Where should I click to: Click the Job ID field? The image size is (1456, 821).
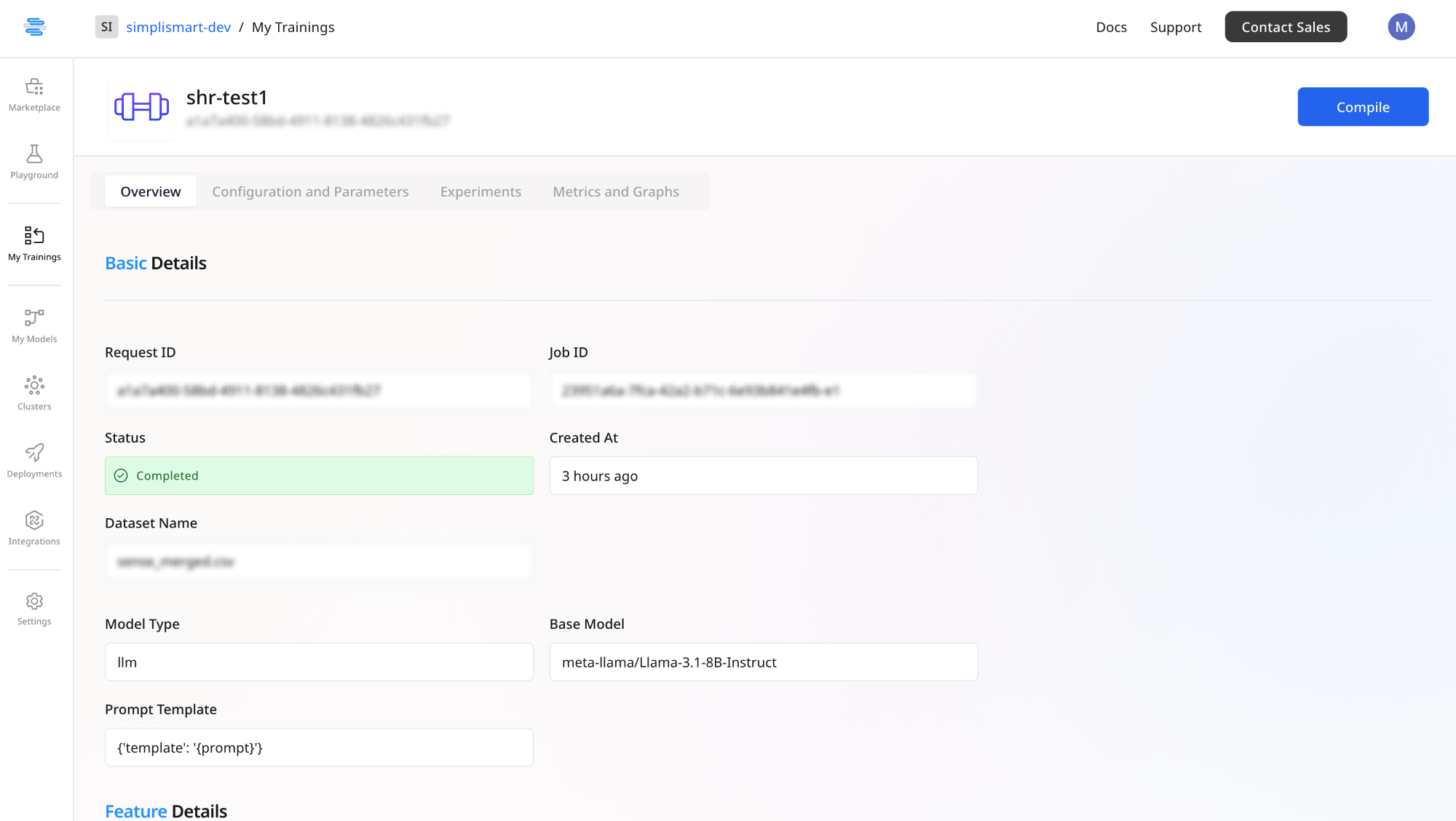tap(764, 390)
